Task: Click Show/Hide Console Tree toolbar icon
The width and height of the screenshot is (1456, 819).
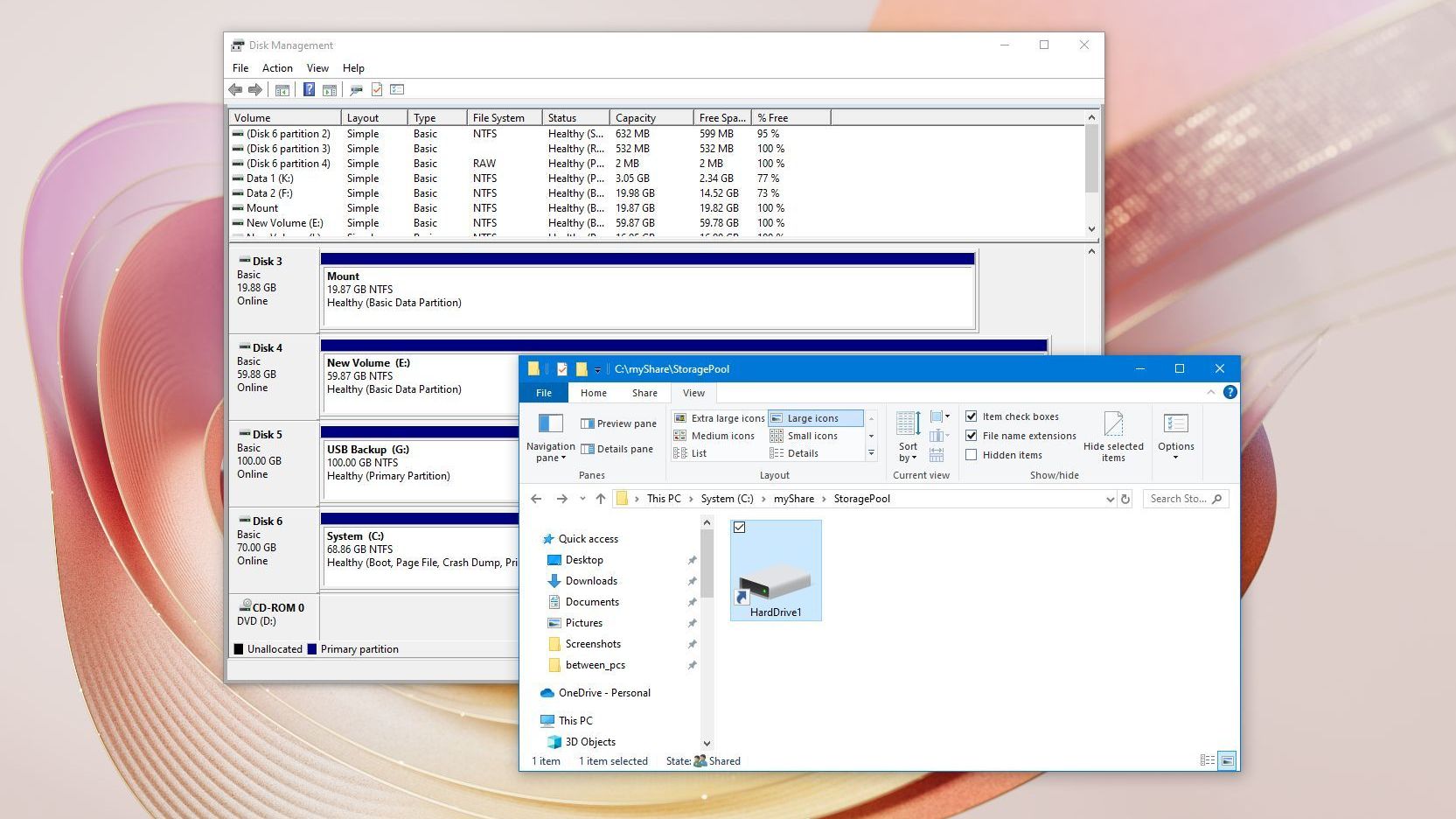Action: point(282,89)
